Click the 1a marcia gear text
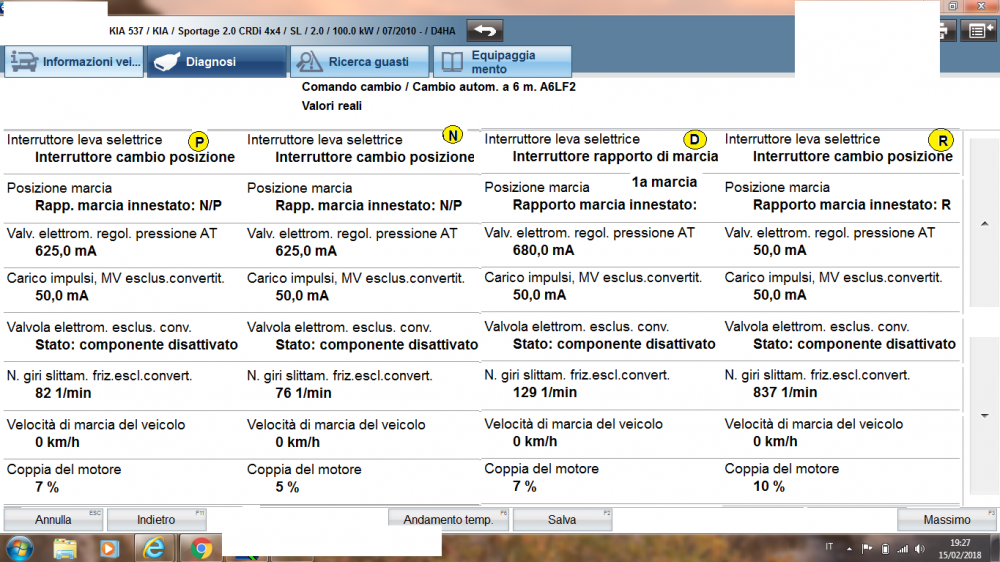The width and height of the screenshot is (1000, 562). 664,182
